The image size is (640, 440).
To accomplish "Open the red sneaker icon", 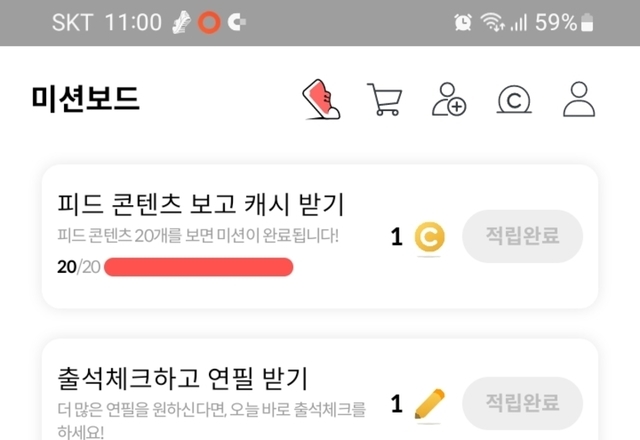I will click(x=322, y=99).
